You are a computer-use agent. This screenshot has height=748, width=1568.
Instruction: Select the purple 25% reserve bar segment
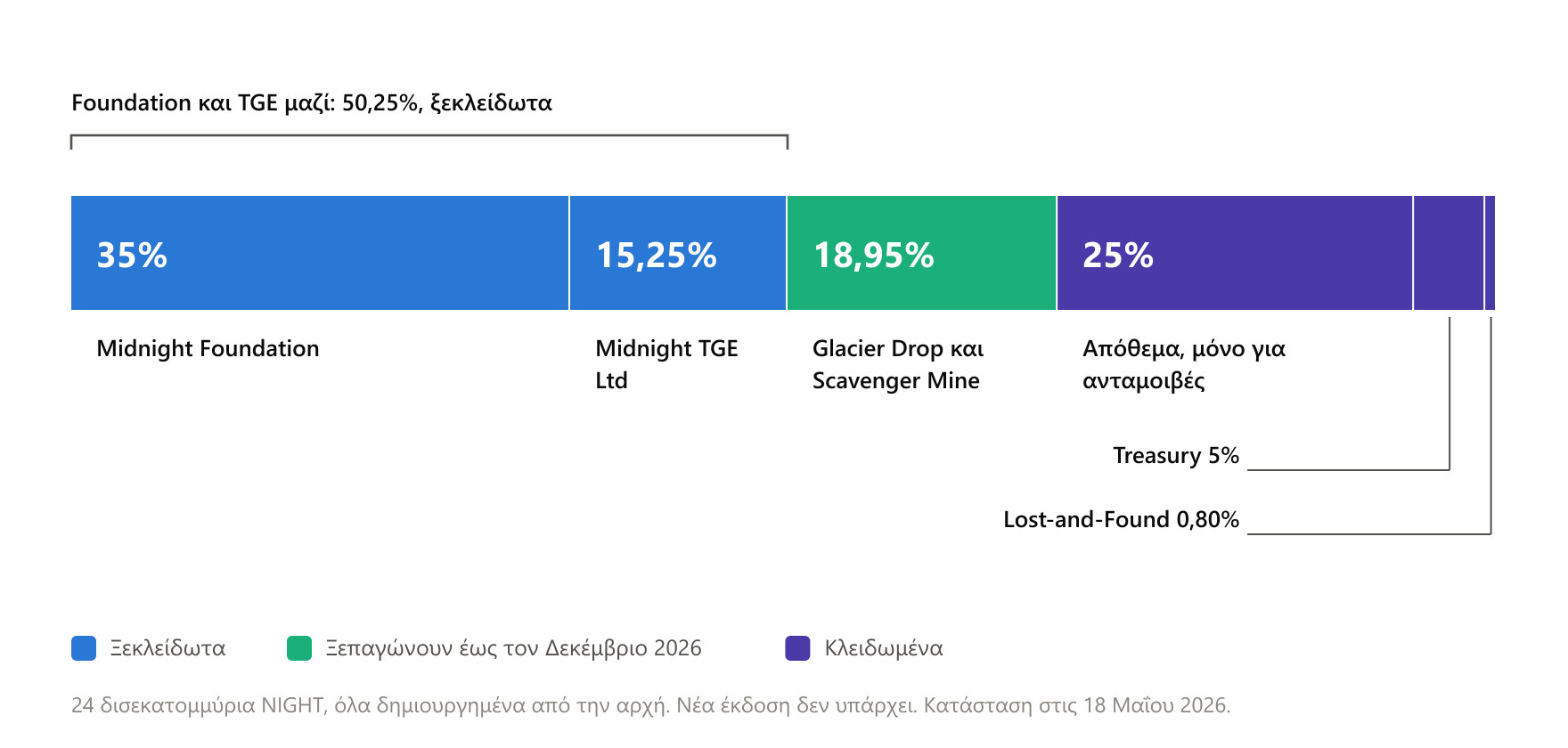(x=1235, y=253)
